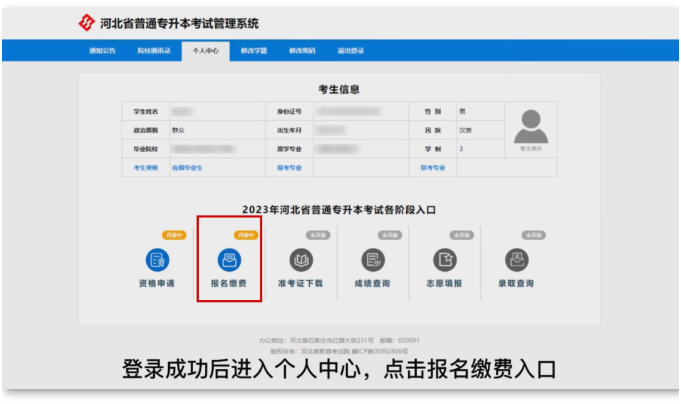681x404 pixels.
Task: Click the 准考证下载 book icon
Action: [301, 260]
